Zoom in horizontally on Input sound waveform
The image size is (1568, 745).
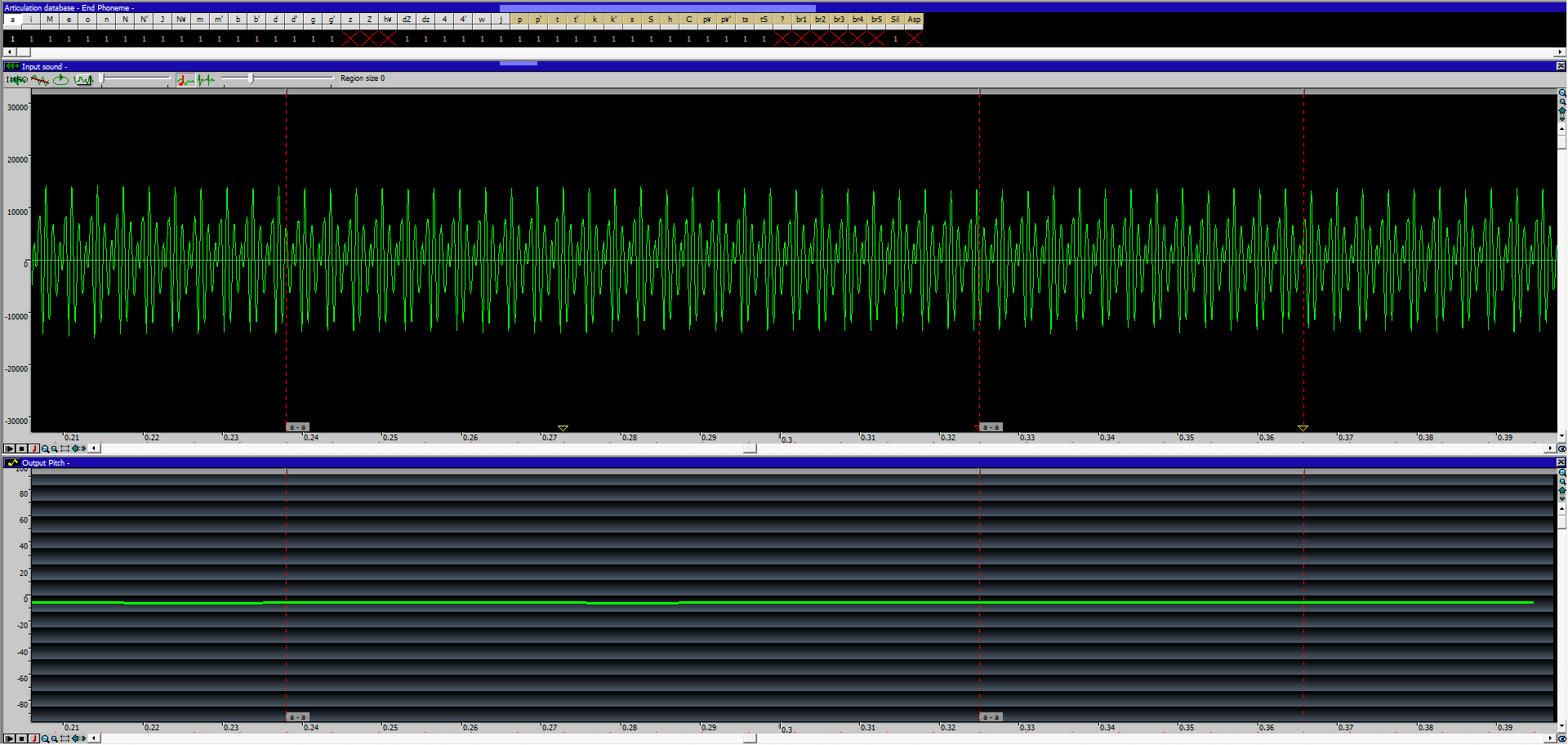[46, 448]
